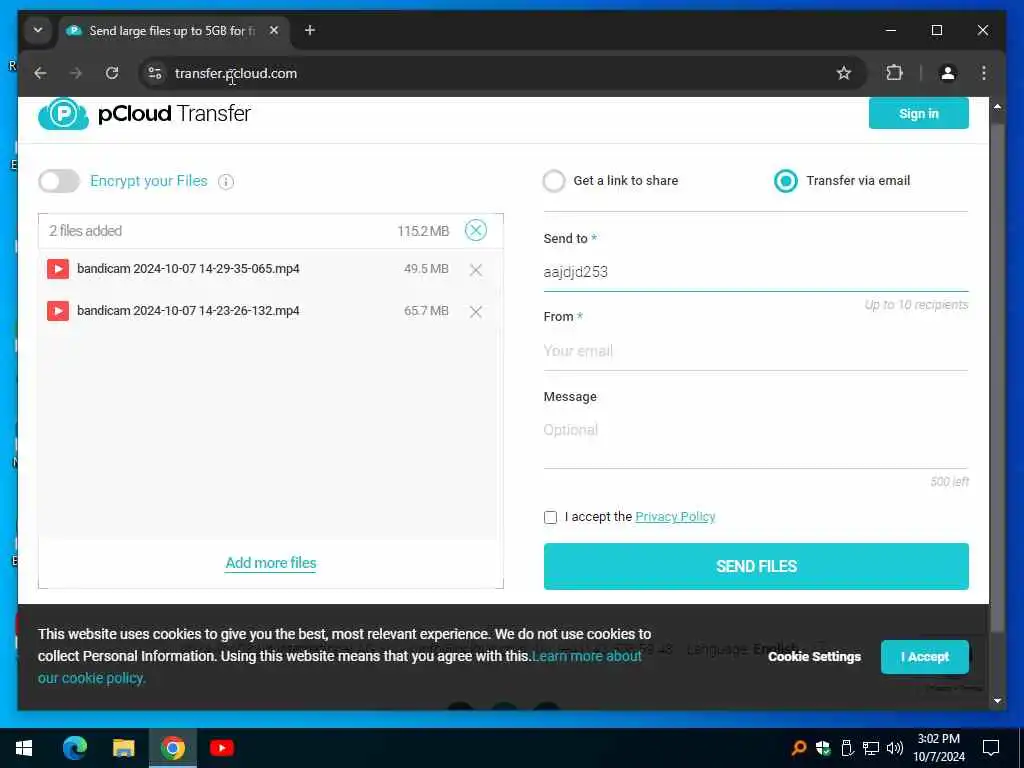This screenshot has width=1024, height=768.
Task: Open the Privacy Policy link
Action: pyautogui.click(x=675, y=517)
